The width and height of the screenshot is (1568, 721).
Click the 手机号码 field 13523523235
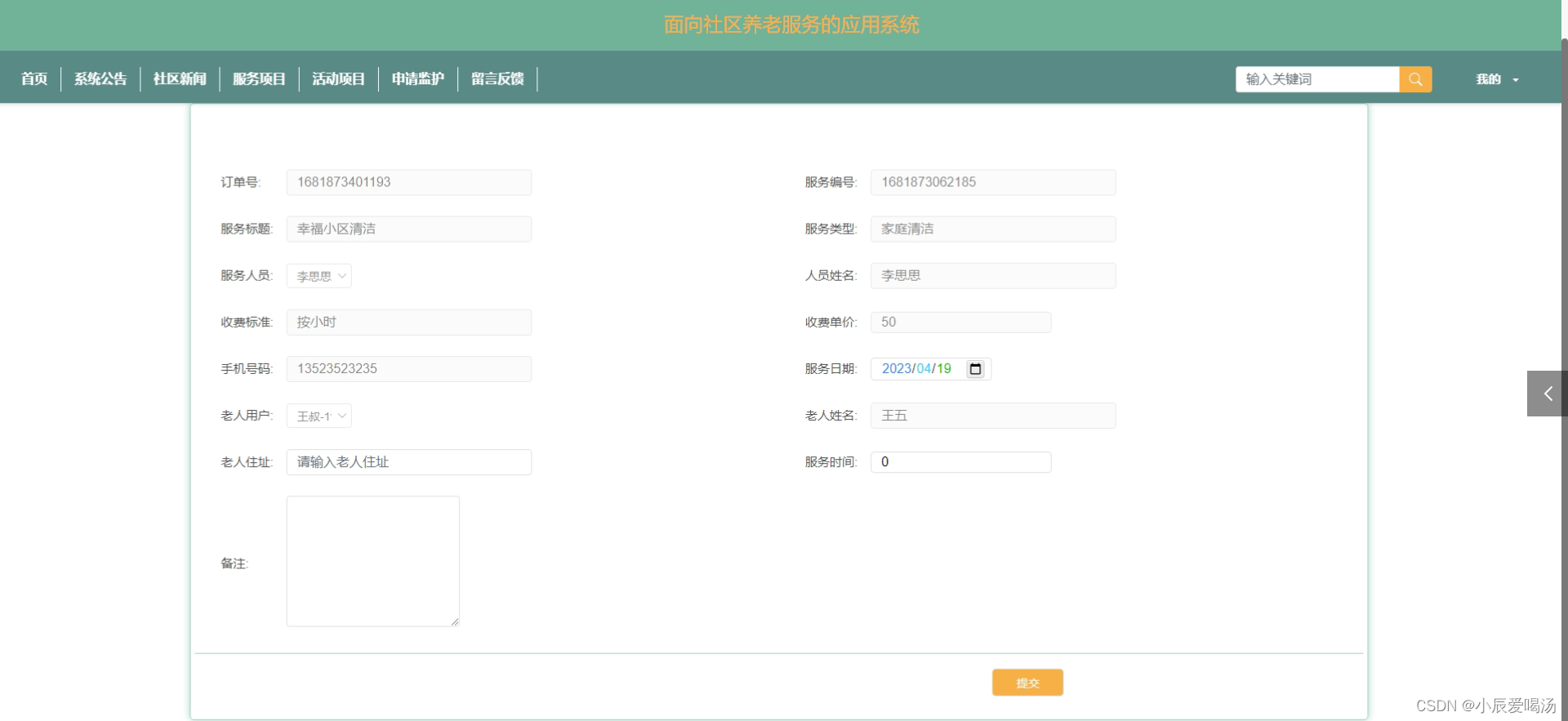(x=409, y=369)
